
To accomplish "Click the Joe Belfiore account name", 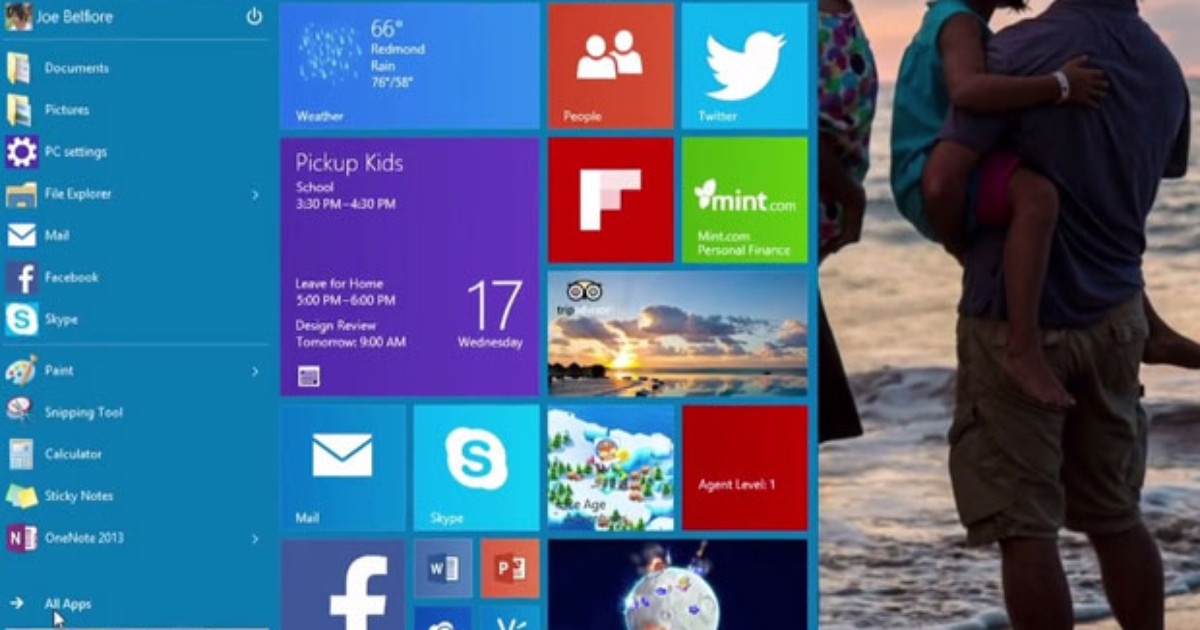I will pos(75,16).
